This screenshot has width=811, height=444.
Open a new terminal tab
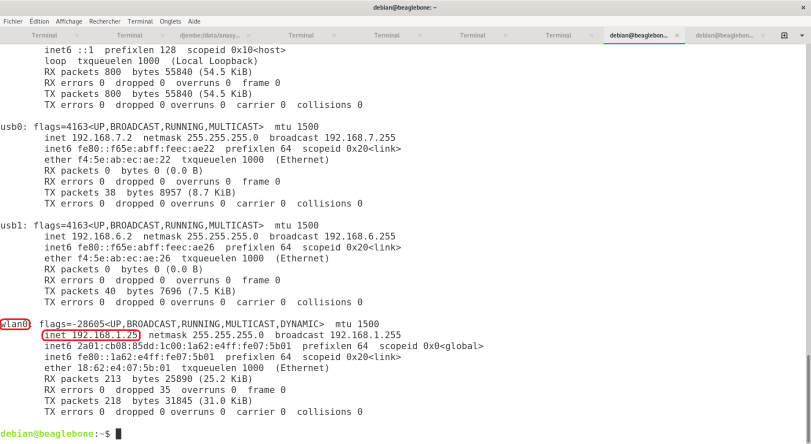(x=783, y=35)
